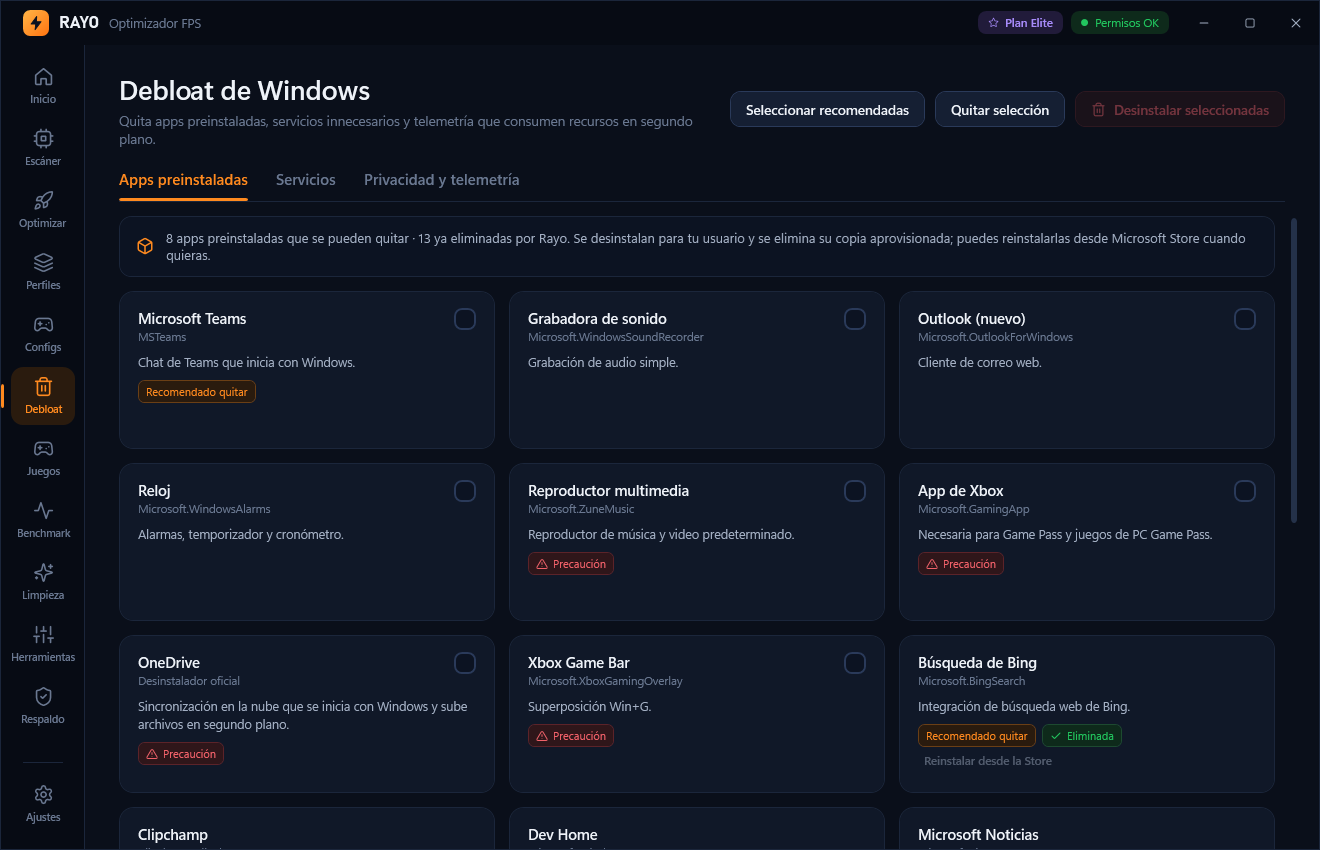Click the Eliminada tag on Búsqueda de Bing
This screenshot has height=850, width=1320.
[x=1082, y=736]
